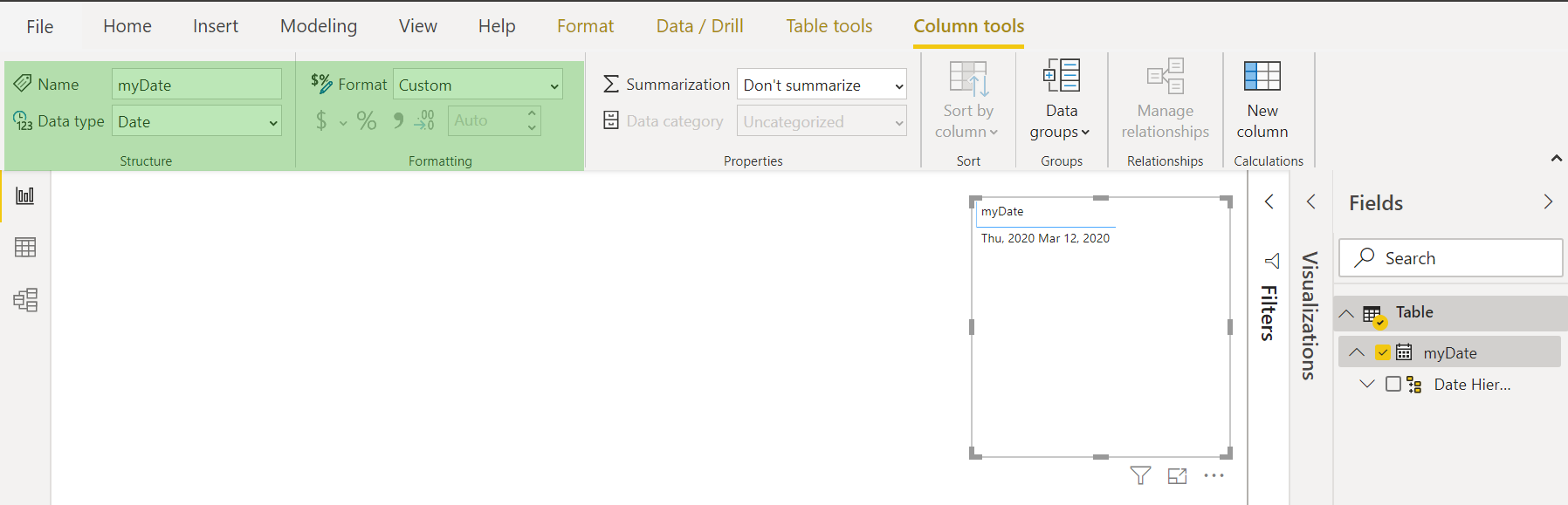Click the search magnifier icon

click(1365, 257)
